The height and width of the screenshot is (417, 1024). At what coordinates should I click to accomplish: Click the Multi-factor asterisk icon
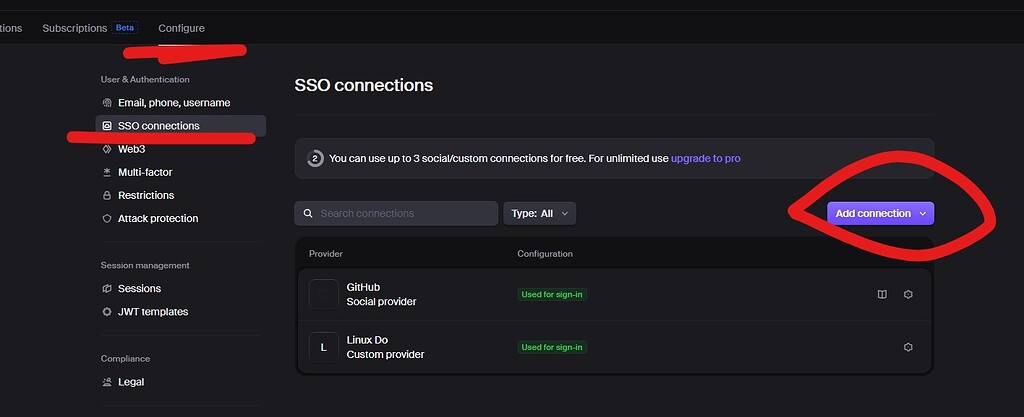click(107, 172)
